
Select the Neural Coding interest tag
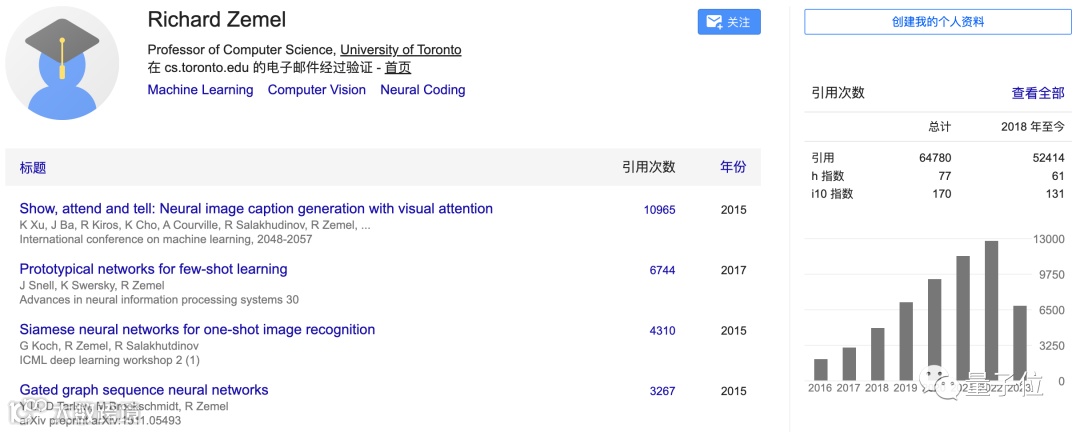(x=422, y=90)
